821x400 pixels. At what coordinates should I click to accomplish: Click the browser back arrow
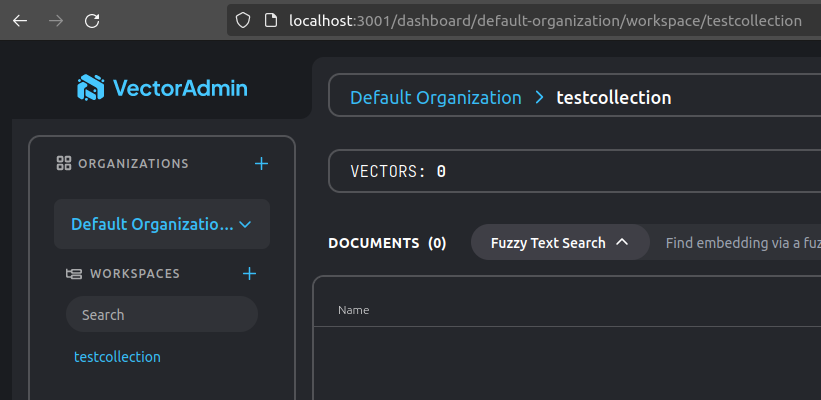pyautogui.click(x=21, y=20)
